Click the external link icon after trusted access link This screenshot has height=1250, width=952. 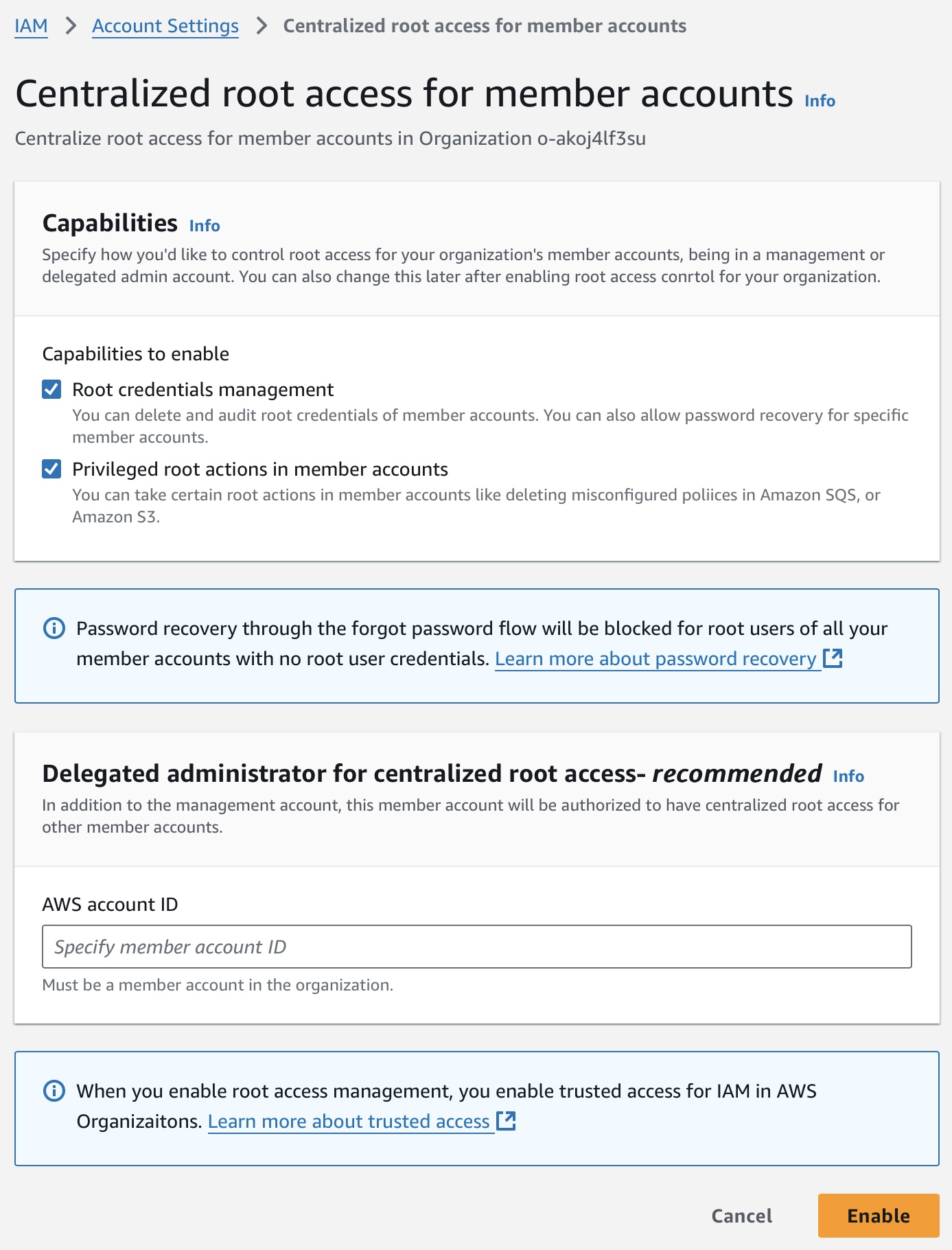(x=506, y=1121)
